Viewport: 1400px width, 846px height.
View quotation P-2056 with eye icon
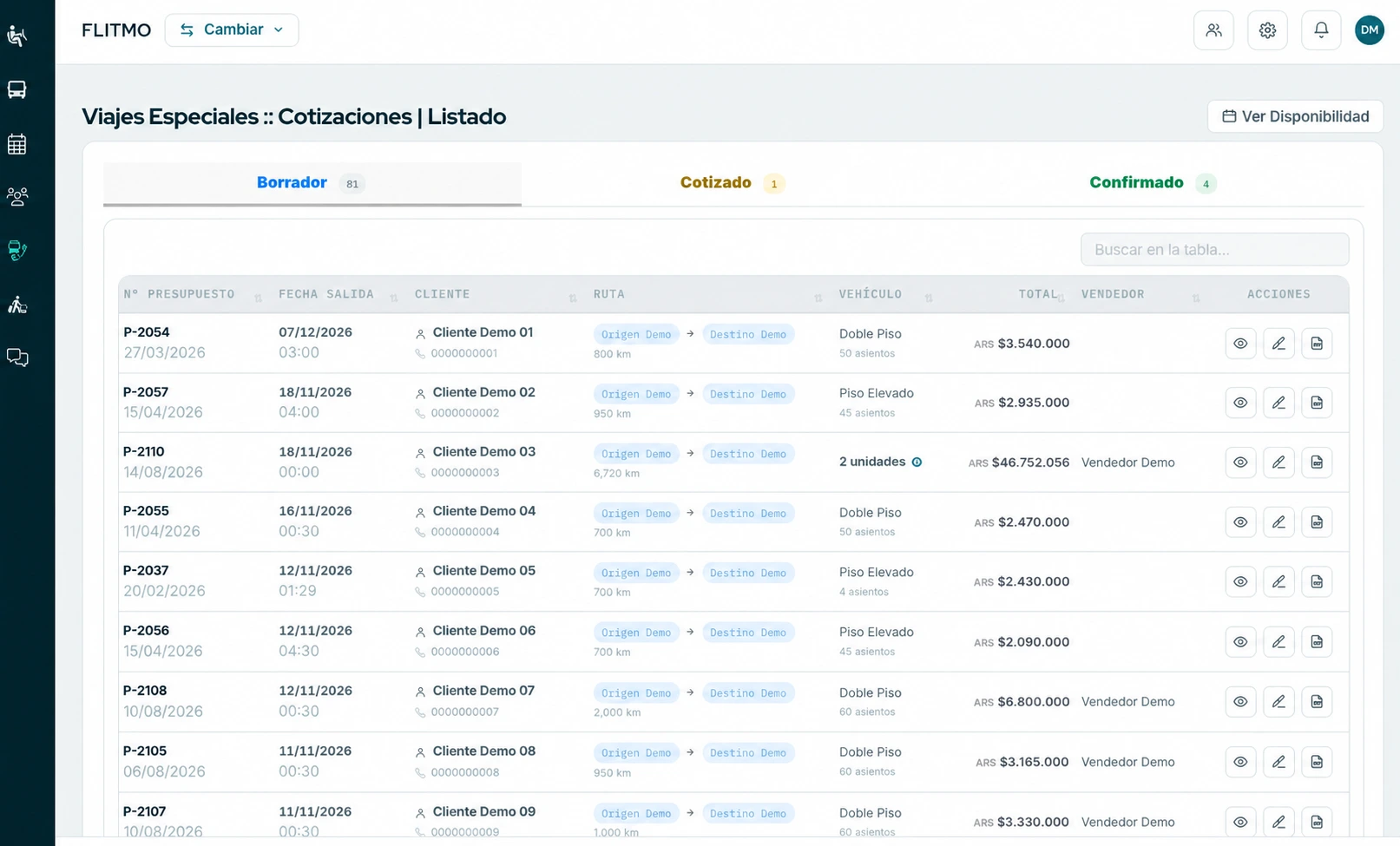1240,642
